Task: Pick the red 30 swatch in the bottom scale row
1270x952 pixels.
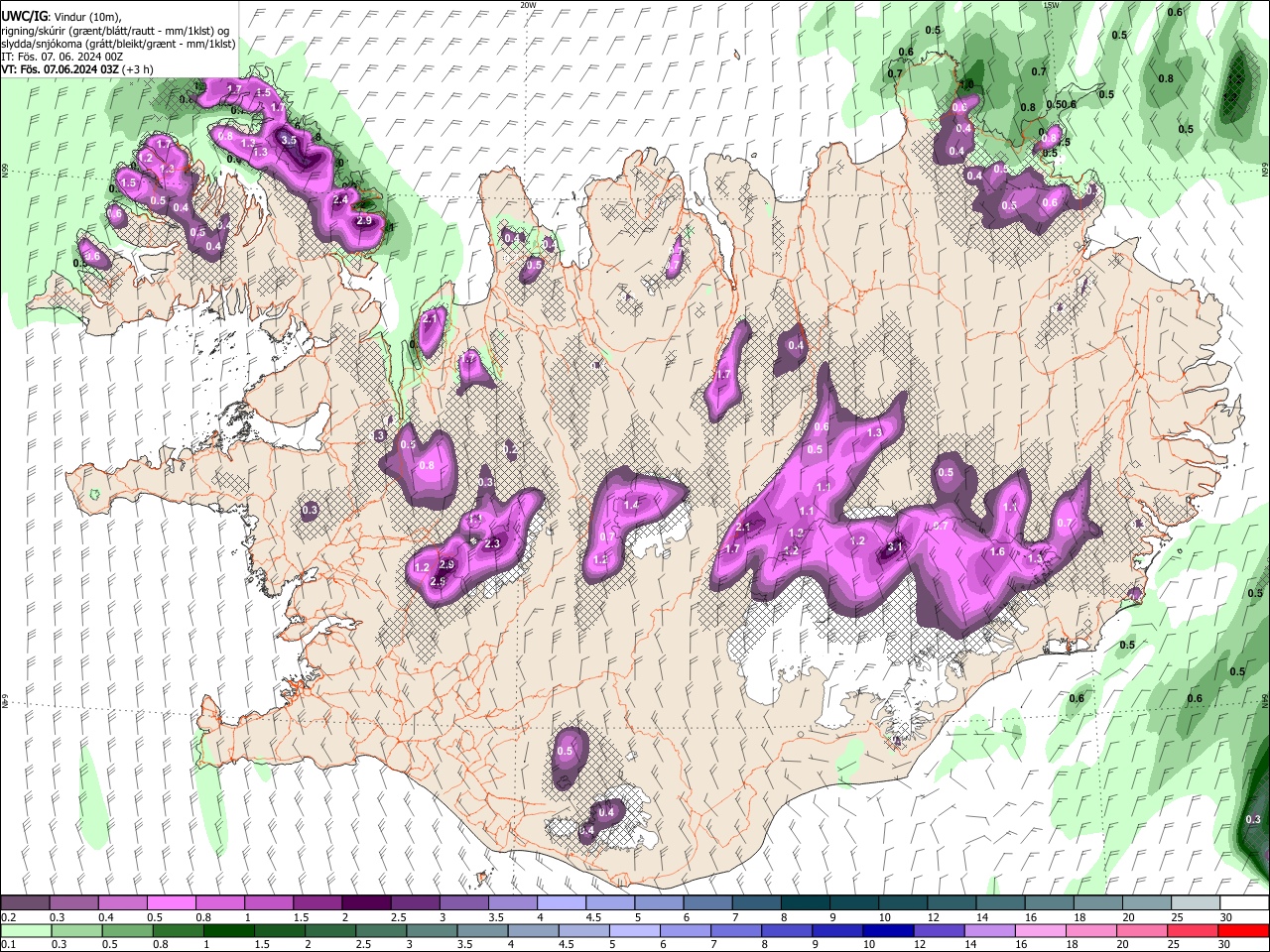Action: point(1242,931)
